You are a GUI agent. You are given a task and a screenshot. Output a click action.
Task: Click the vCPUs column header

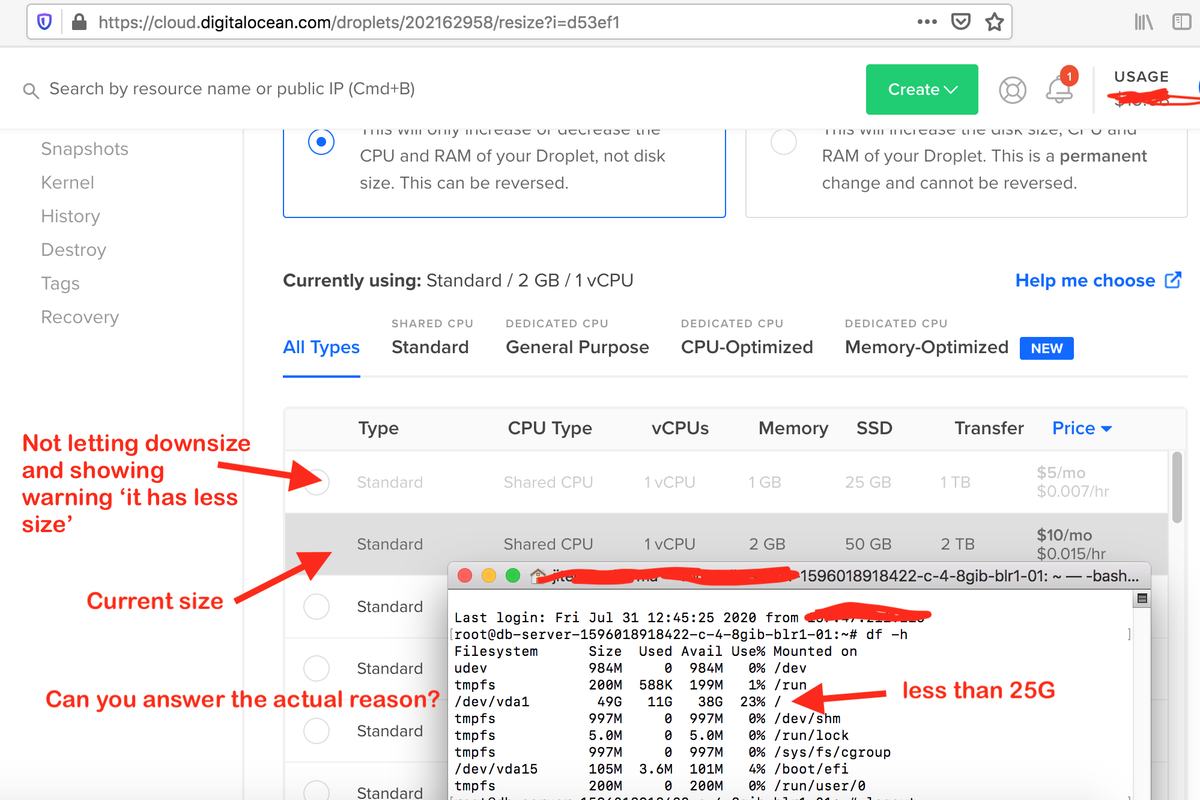[x=680, y=428]
